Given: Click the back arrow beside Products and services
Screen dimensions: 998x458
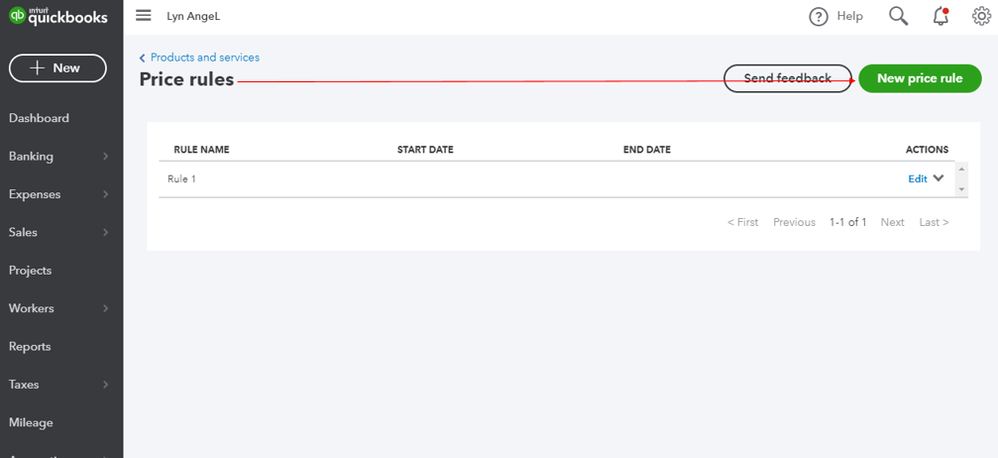Looking at the screenshot, I should click(x=142, y=58).
